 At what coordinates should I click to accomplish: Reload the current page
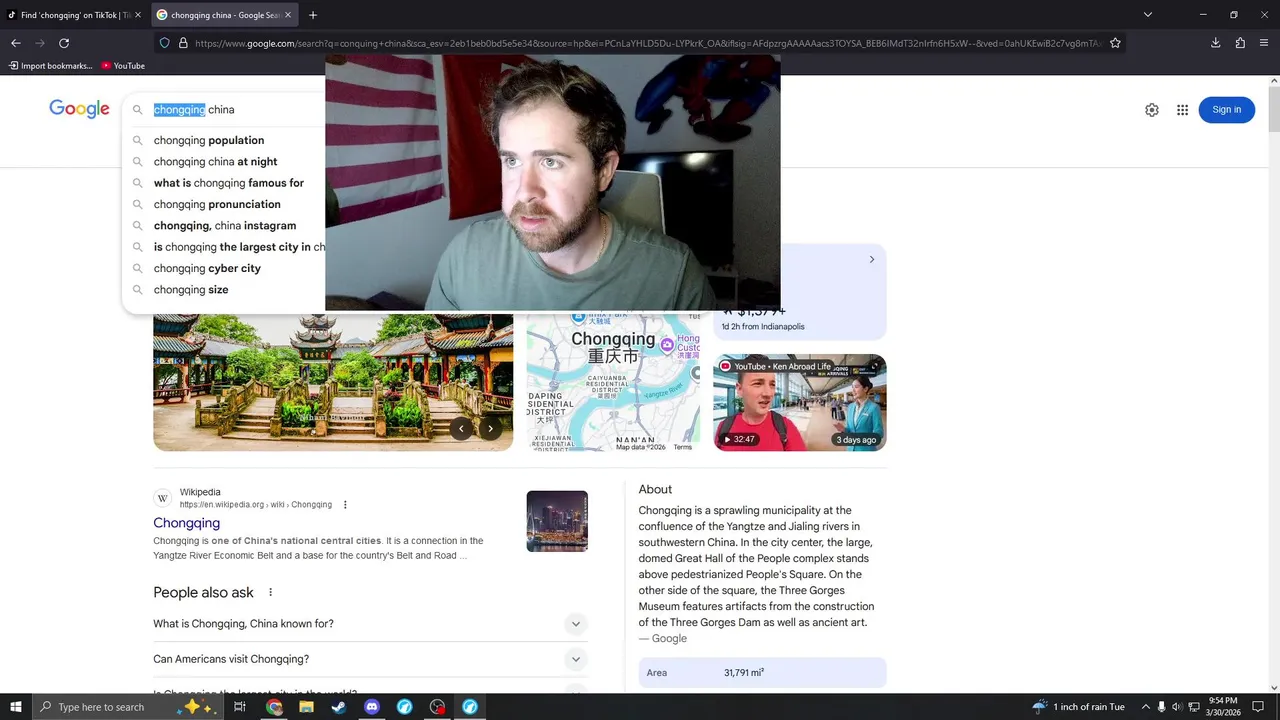[x=64, y=43]
